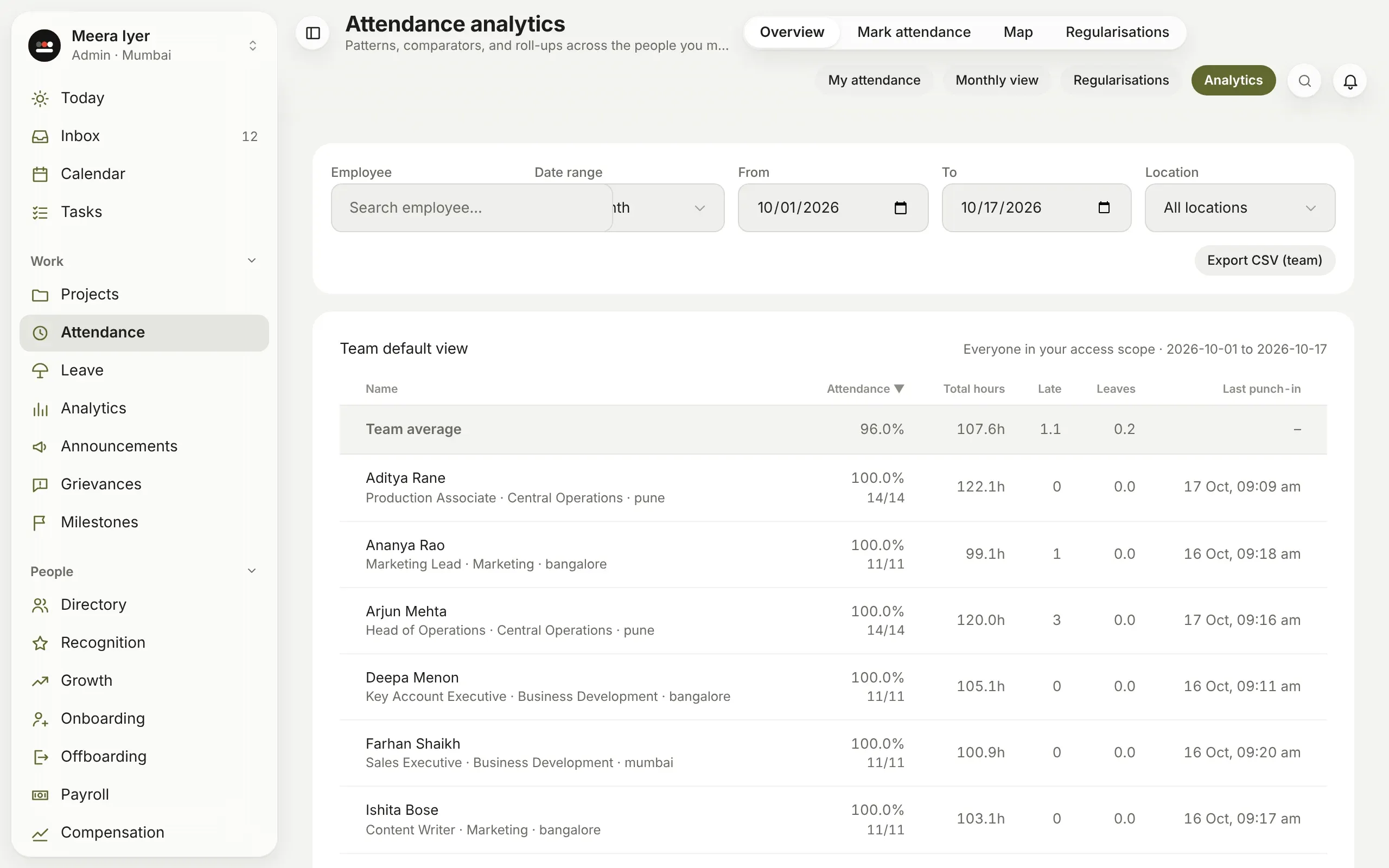Screen dimensions: 1389x868
Task: Open Compensation in the sidebar
Action: (144, 832)
